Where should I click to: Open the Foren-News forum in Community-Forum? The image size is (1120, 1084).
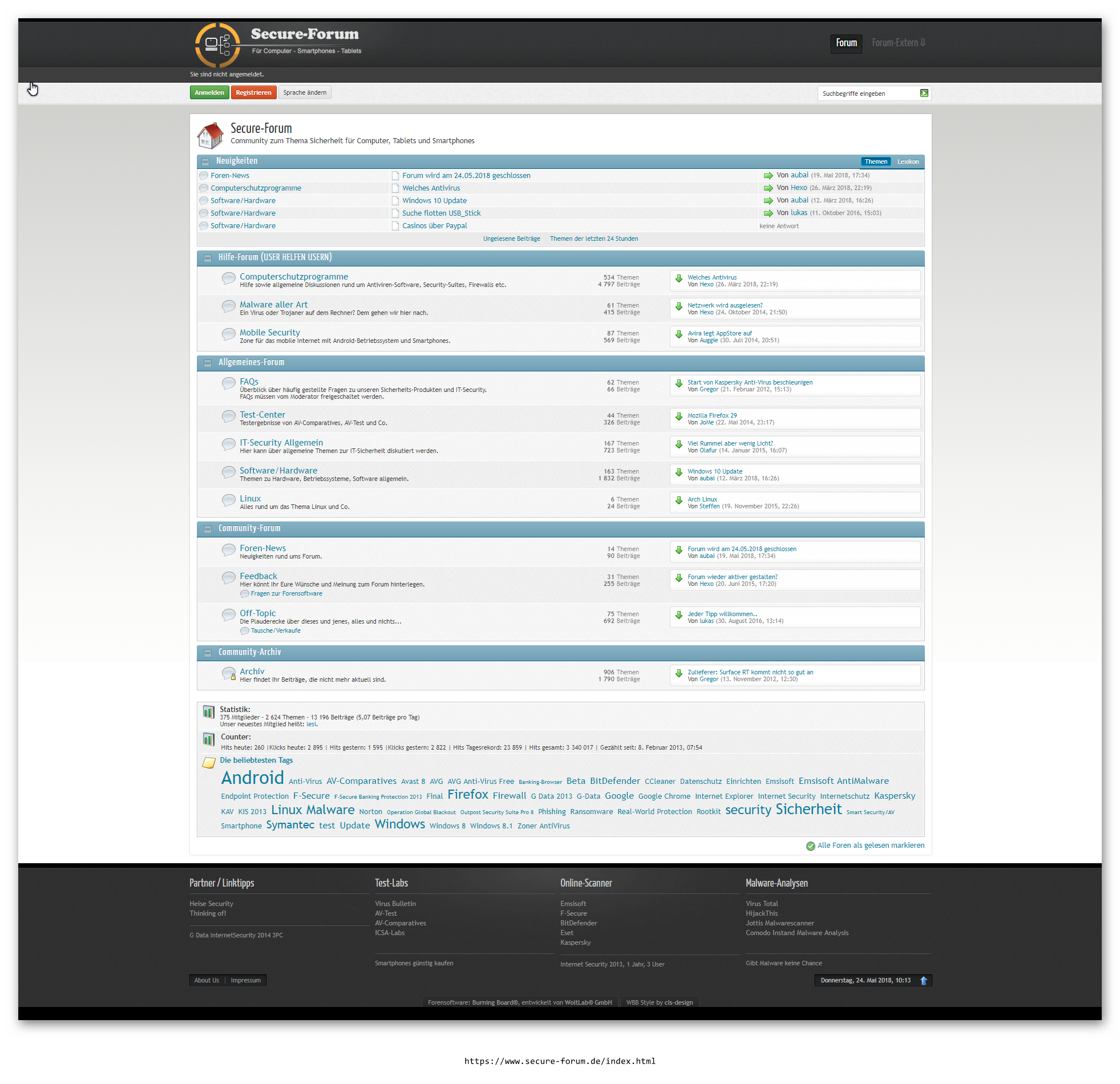(263, 549)
